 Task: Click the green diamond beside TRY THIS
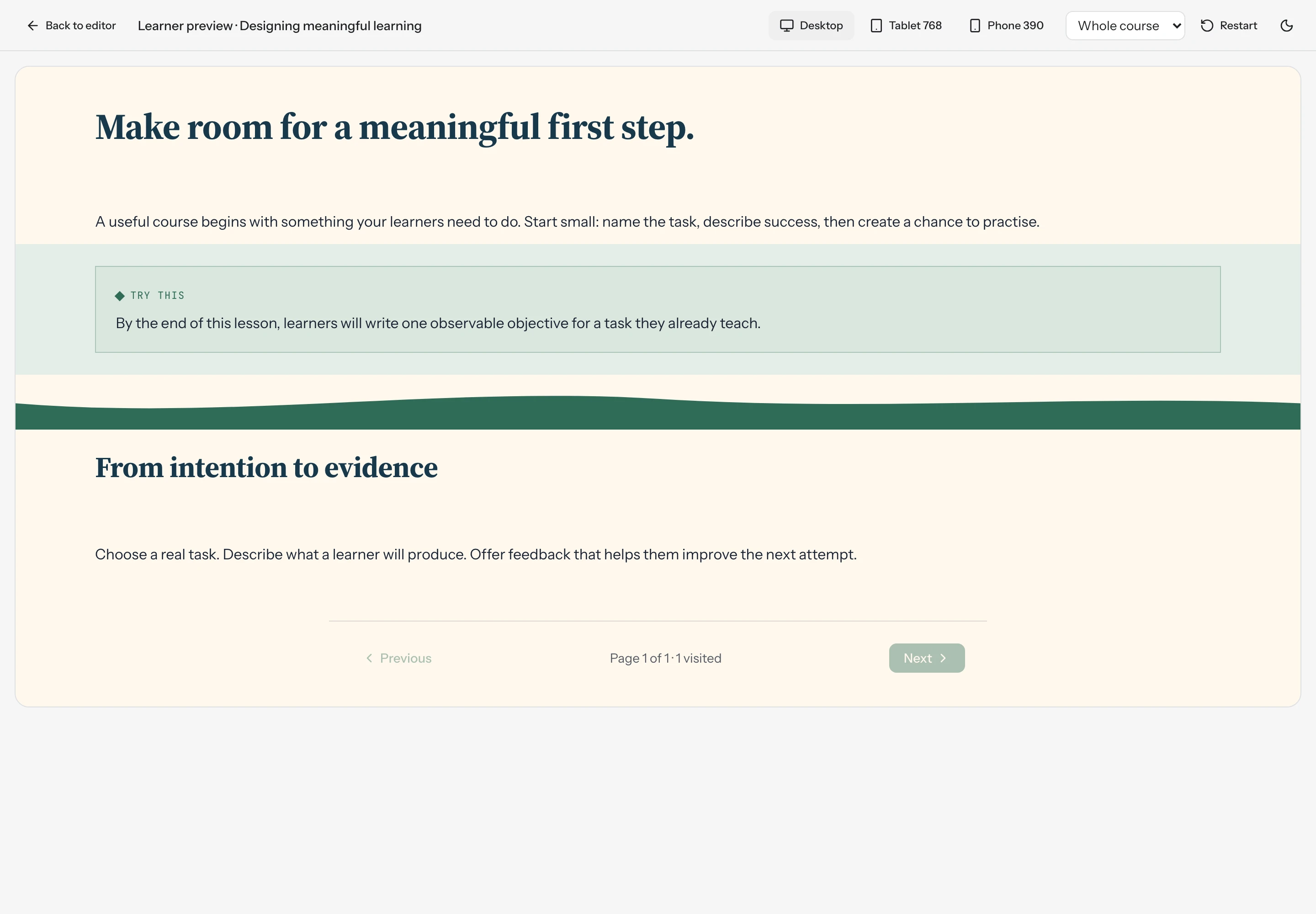click(x=120, y=296)
